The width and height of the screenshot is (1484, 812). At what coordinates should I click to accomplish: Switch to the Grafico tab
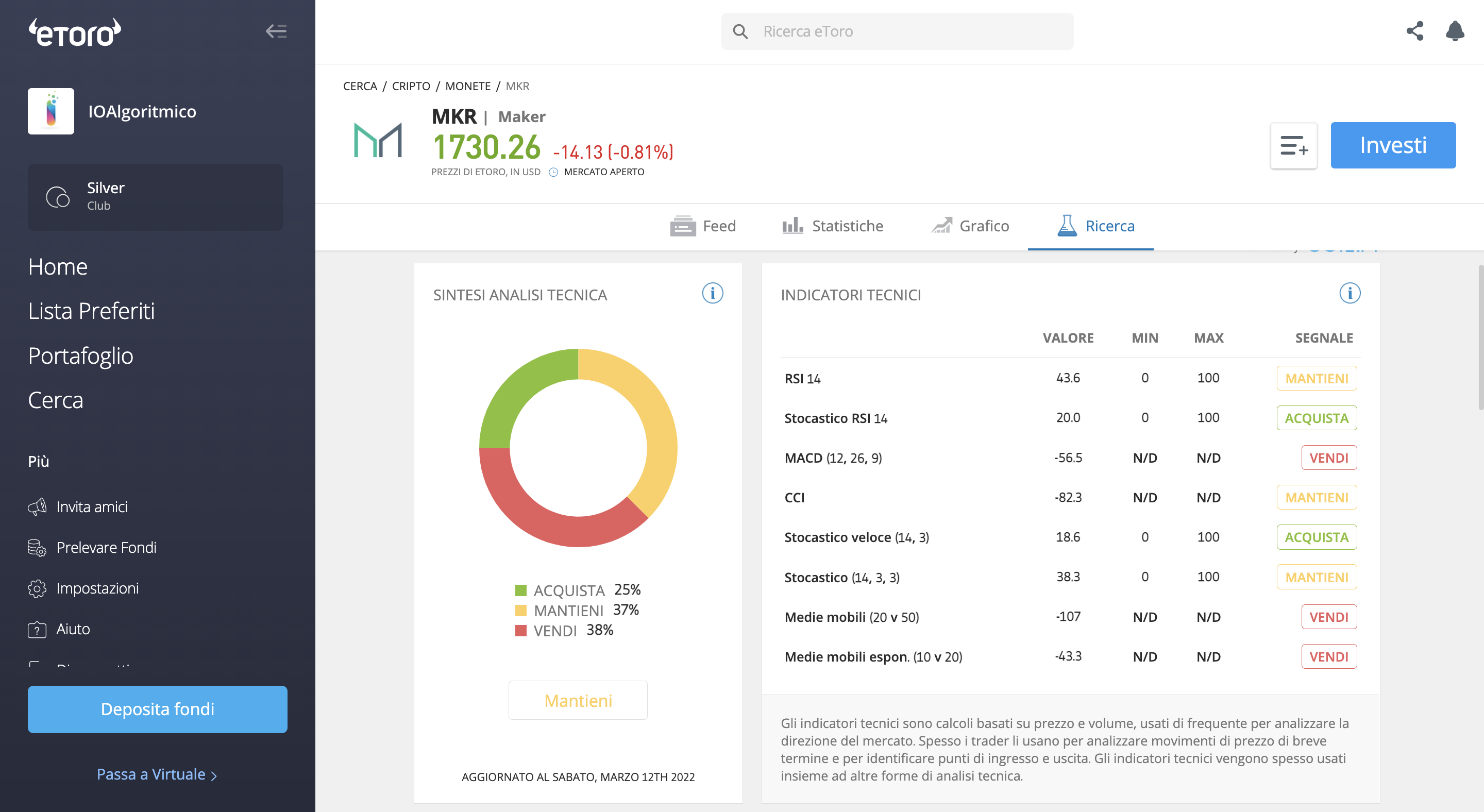pyautogui.click(x=970, y=226)
